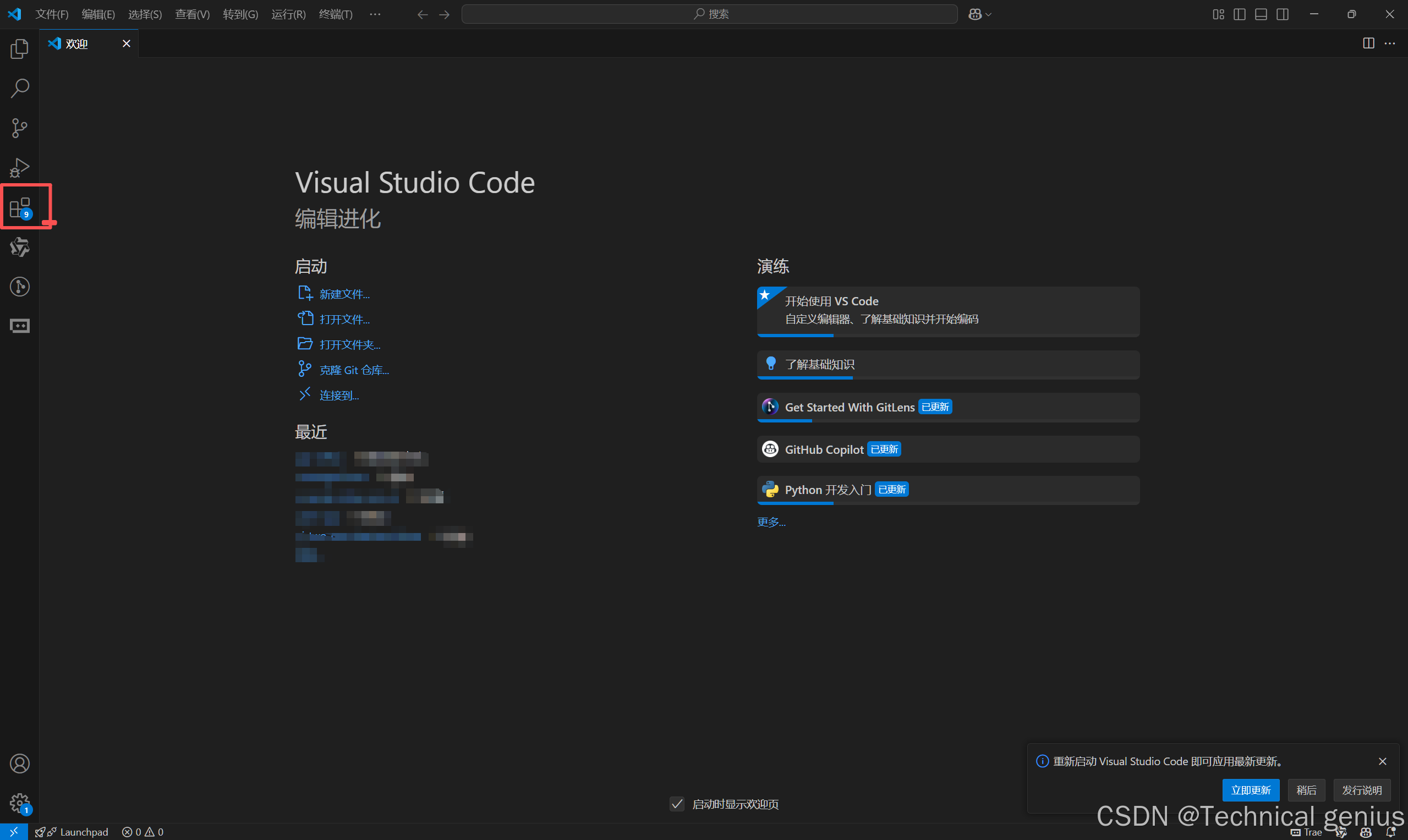
Task: Open the Source Control view
Action: (19, 128)
